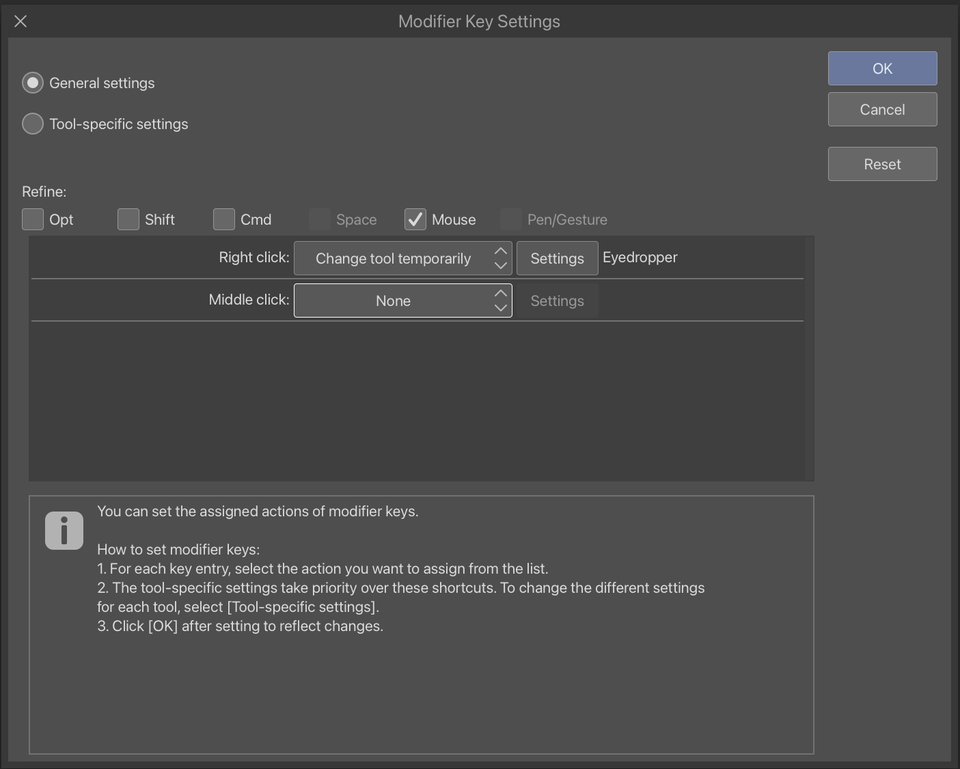
Task: Close the Modifier Key Settings dialog
Action: pos(20,21)
